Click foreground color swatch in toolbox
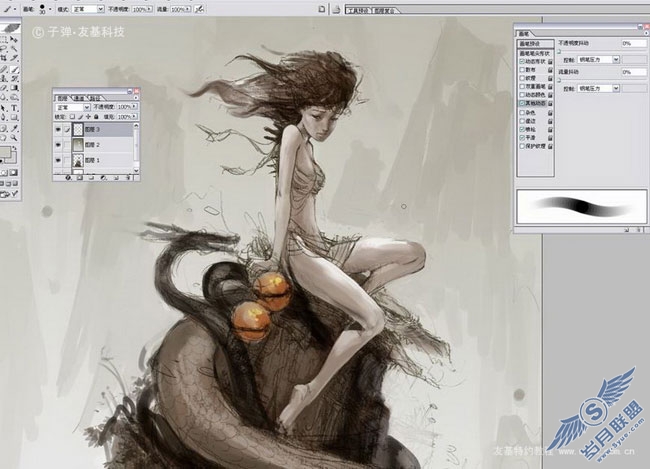The image size is (650, 469). [x=6, y=152]
